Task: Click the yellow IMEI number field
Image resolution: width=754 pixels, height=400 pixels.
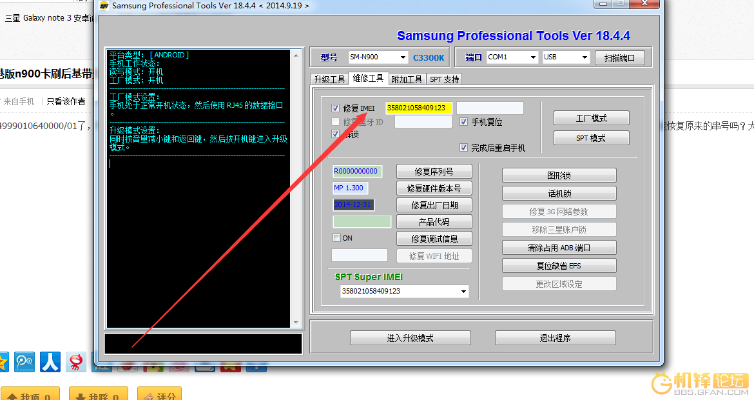Action: tap(419, 108)
